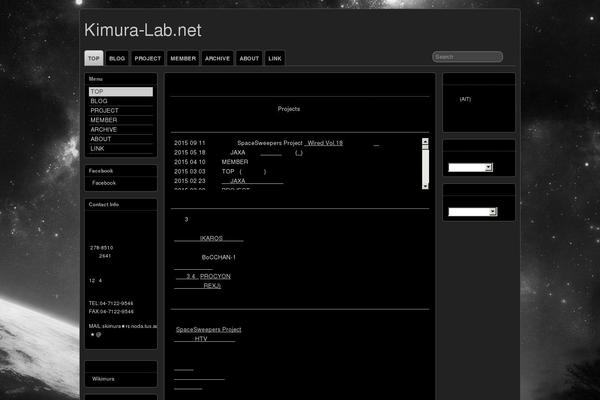This screenshot has width=600, height=400.
Task: Click the (AIT) text in right sidebar
Action: [x=465, y=100]
